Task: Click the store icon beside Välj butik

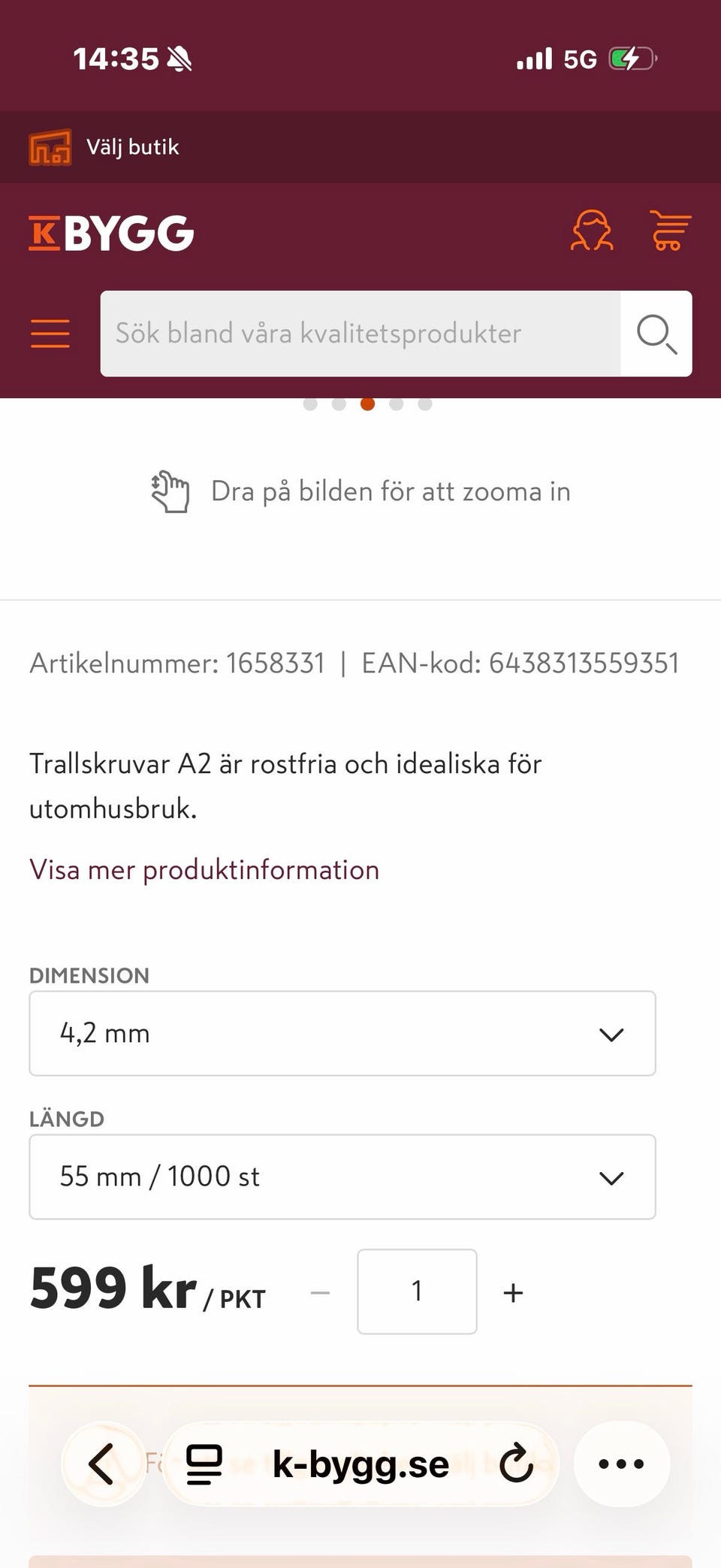Action: [50, 147]
